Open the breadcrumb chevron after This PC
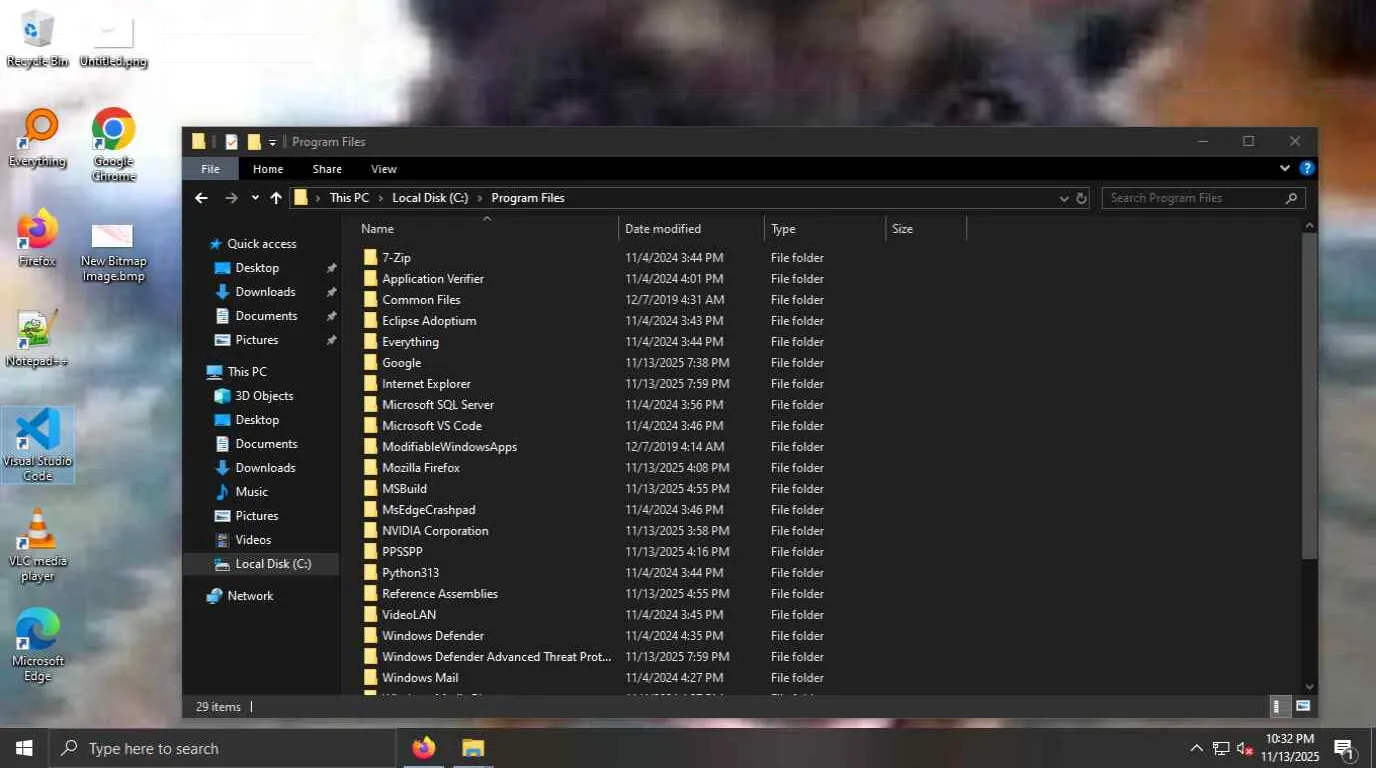 pyautogui.click(x=380, y=198)
